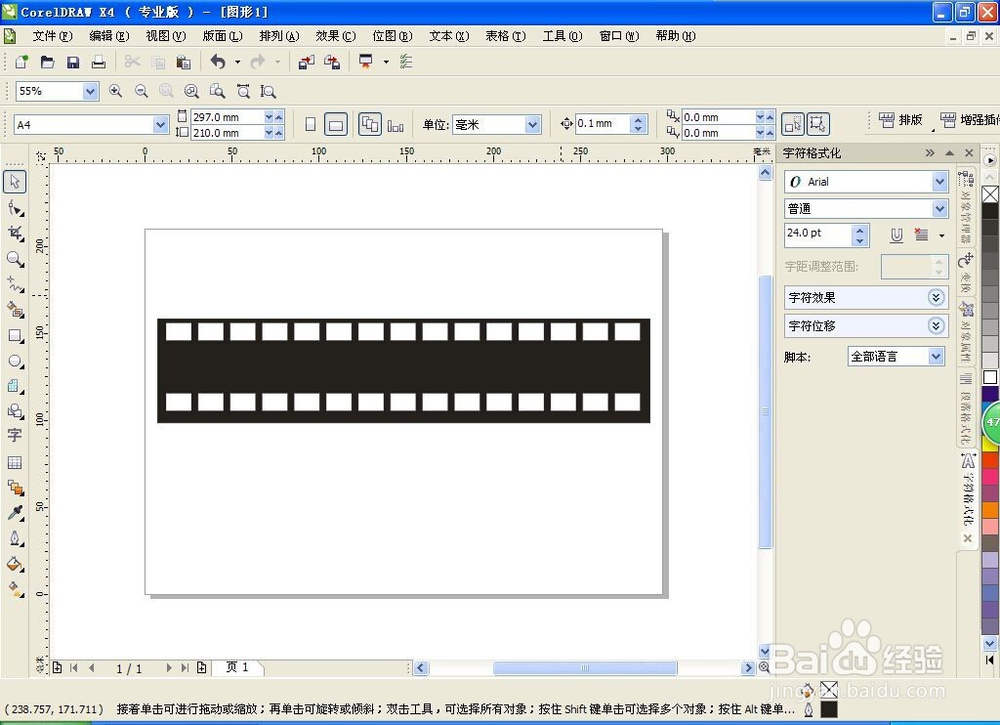The height and width of the screenshot is (725, 1000).
Task: Close the 字符格式化 docker panel
Action: click(969, 153)
